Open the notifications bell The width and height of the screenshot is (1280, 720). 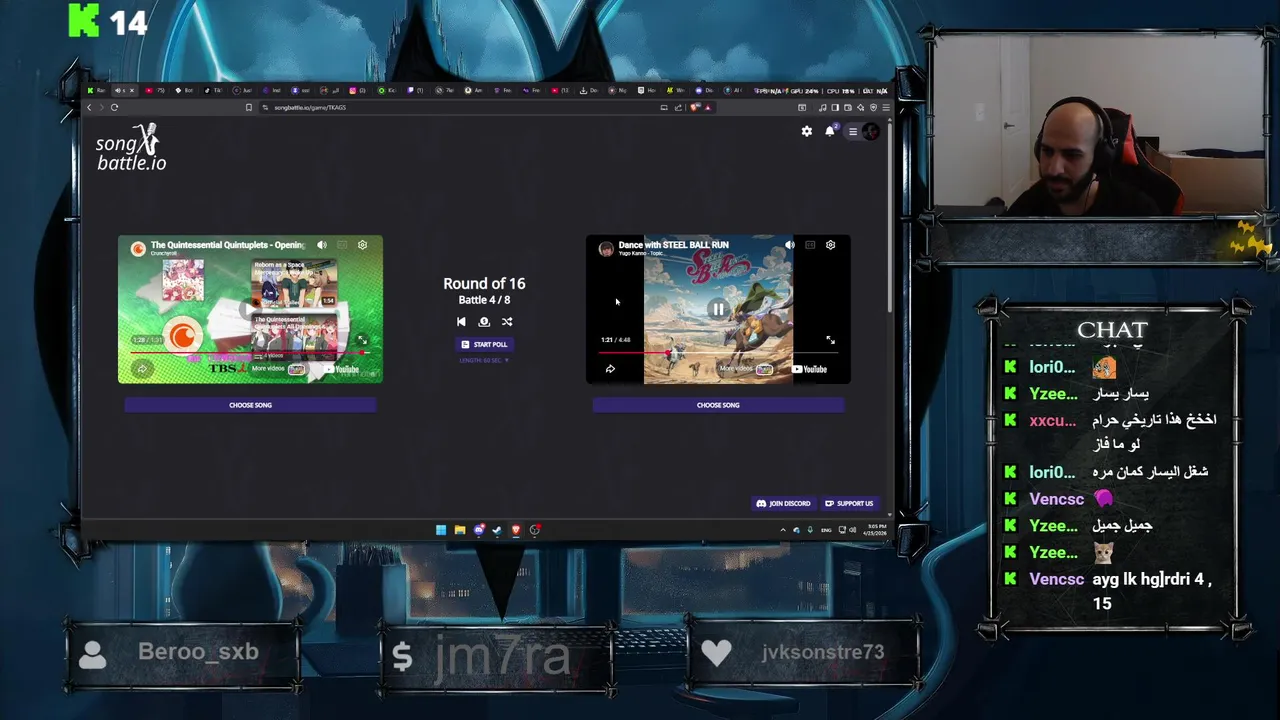click(x=830, y=131)
